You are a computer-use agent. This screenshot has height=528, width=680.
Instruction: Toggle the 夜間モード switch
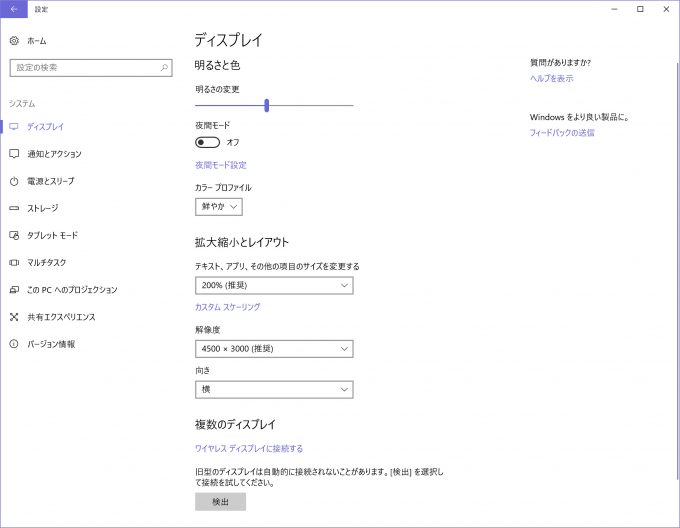207,142
